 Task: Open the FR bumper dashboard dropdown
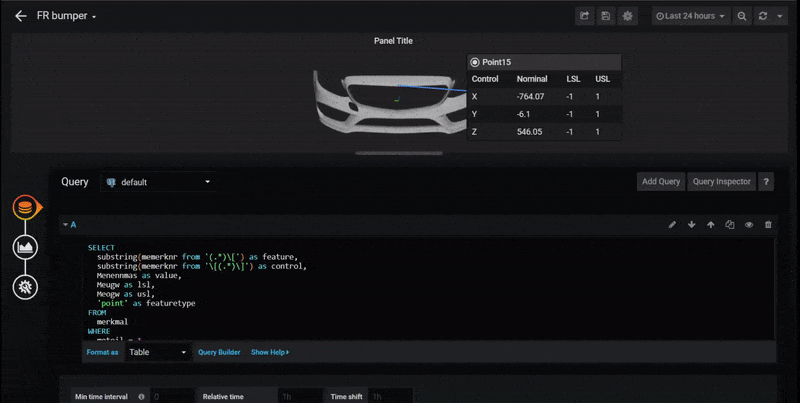point(66,16)
